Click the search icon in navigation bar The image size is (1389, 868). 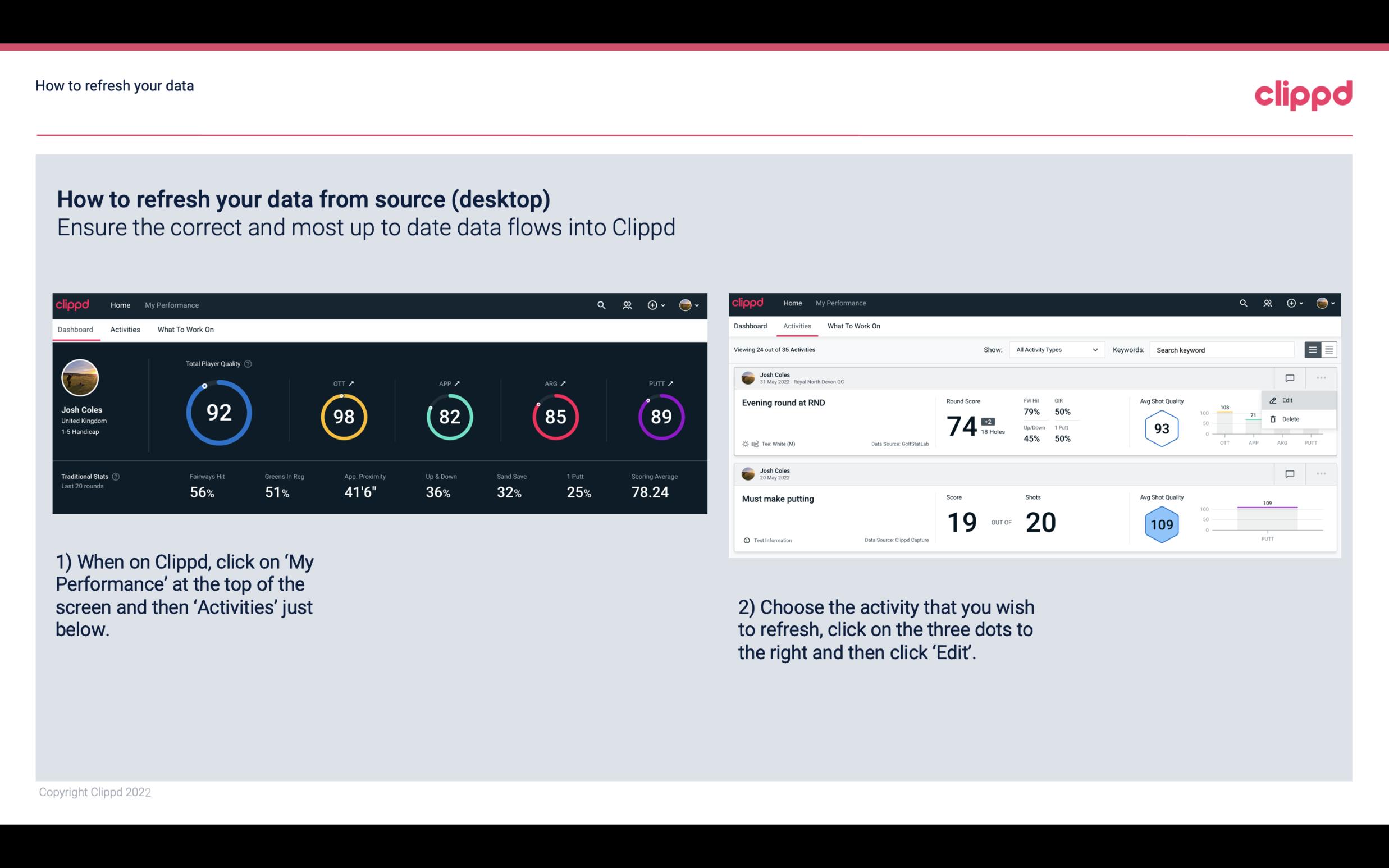click(x=601, y=305)
